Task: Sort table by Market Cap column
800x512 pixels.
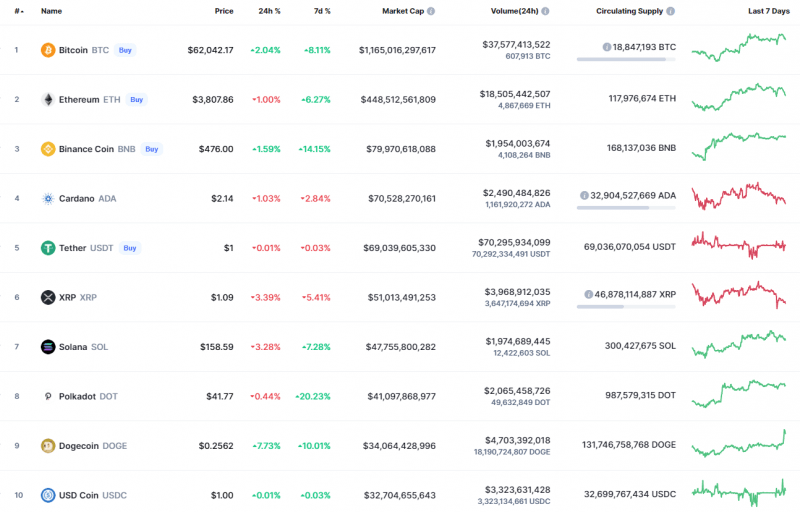Action: click(x=409, y=11)
